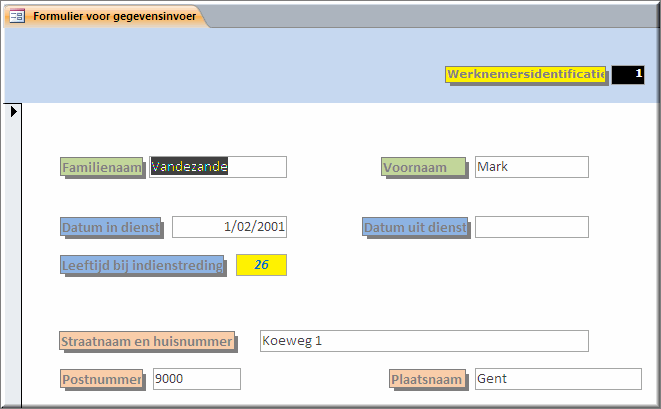Click the Postnummer label
This screenshot has height=409, width=661.
(102, 379)
